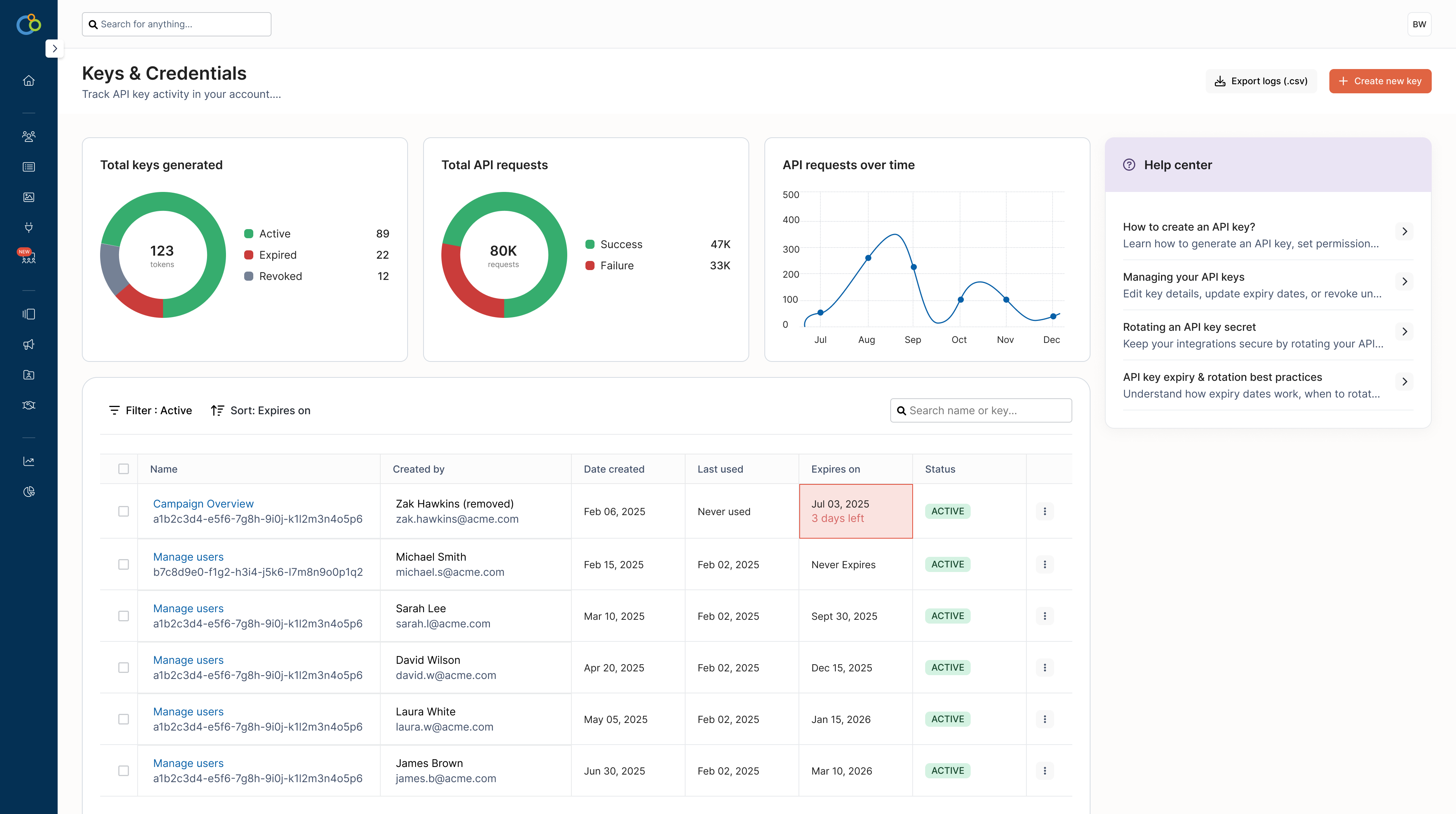Click the plug integrations sidebar icon
Viewport: 1456px width, 814px height.
coord(29,227)
